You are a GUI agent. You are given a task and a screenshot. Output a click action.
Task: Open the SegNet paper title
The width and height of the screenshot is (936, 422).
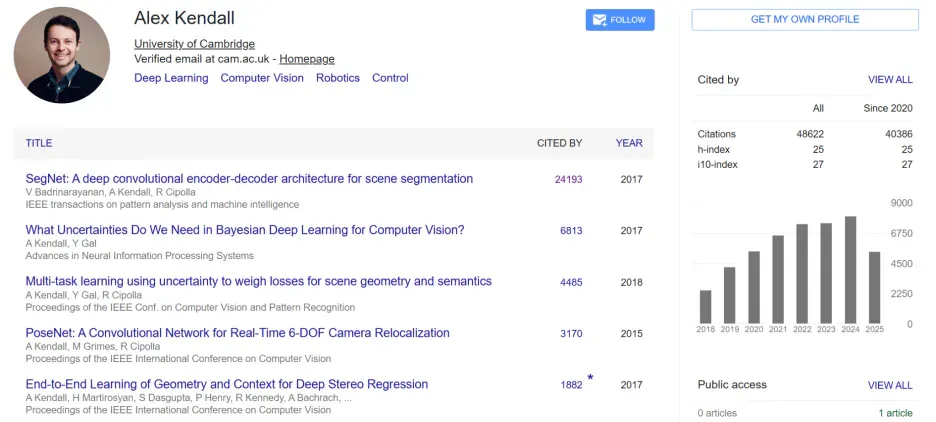pyautogui.click(x=249, y=178)
